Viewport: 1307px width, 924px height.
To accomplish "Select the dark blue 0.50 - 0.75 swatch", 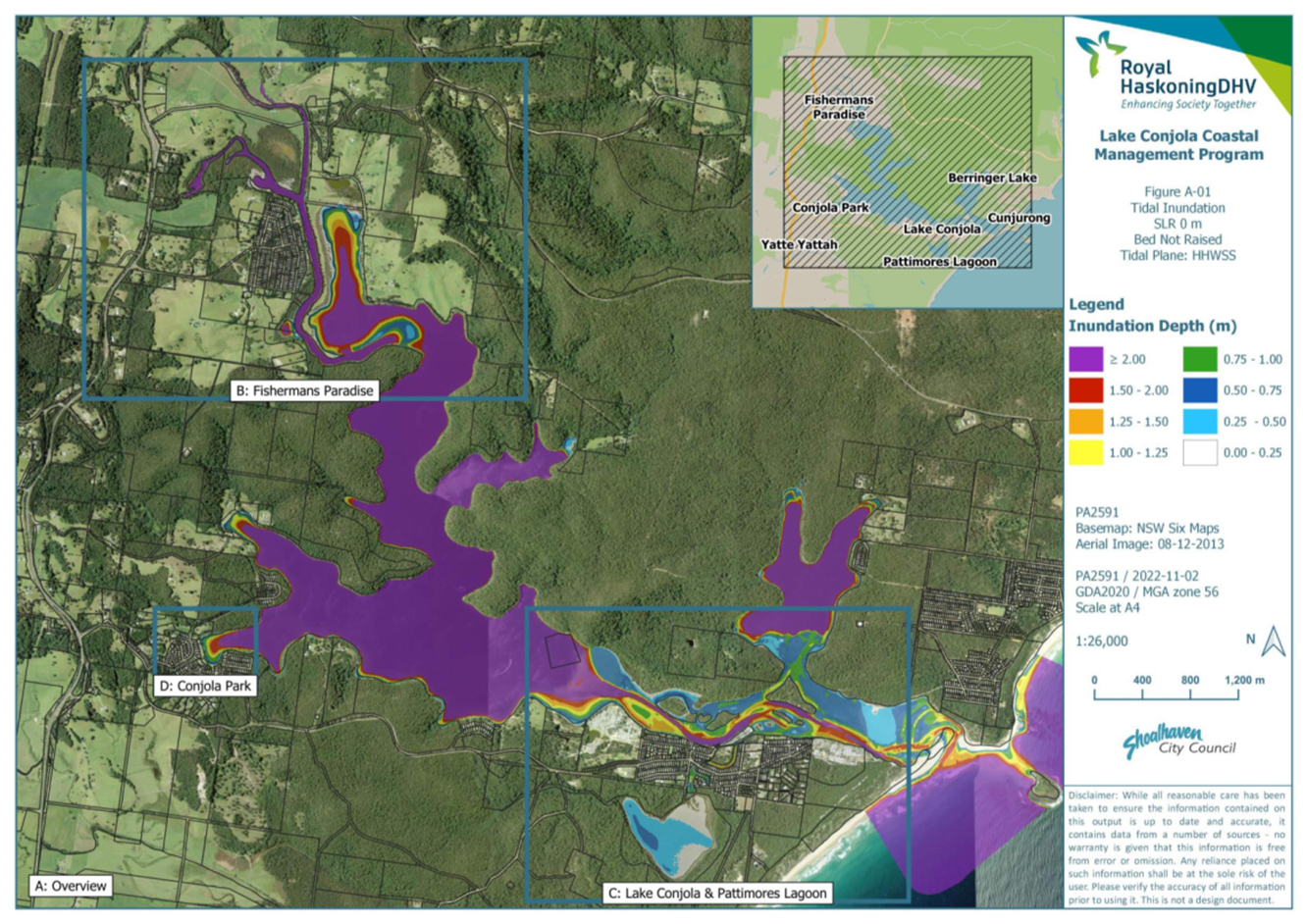I will 1199,390.
